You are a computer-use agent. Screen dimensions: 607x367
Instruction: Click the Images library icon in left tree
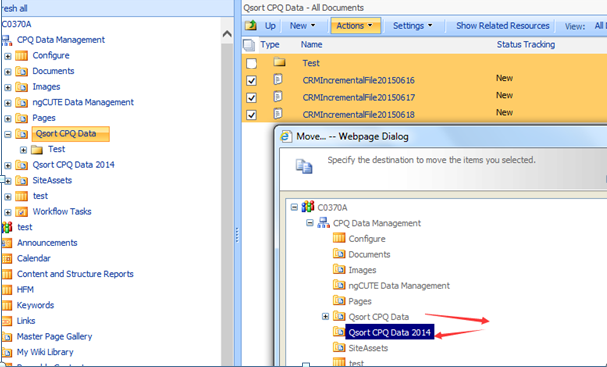tap(21, 87)
